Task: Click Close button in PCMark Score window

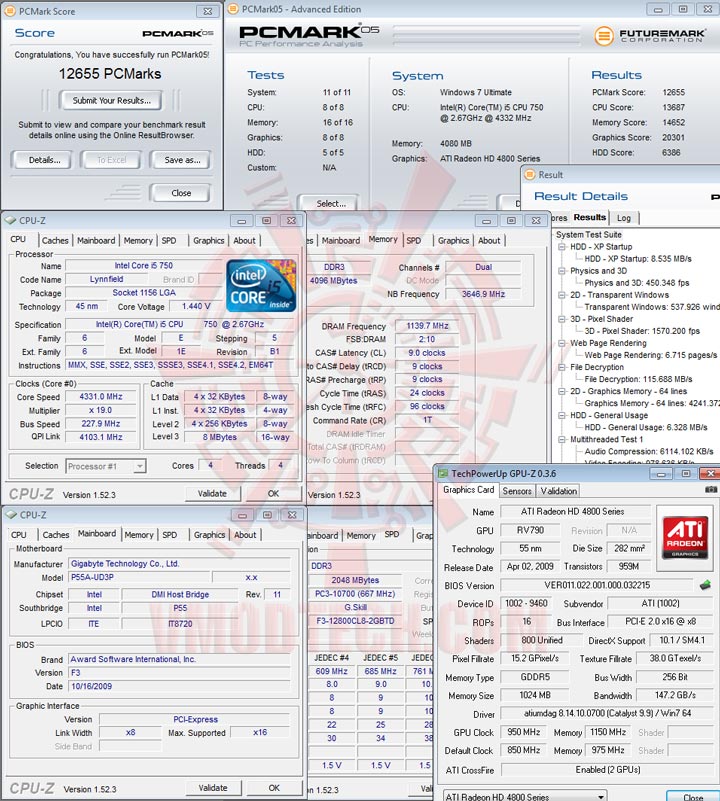Action: point(181,193)
